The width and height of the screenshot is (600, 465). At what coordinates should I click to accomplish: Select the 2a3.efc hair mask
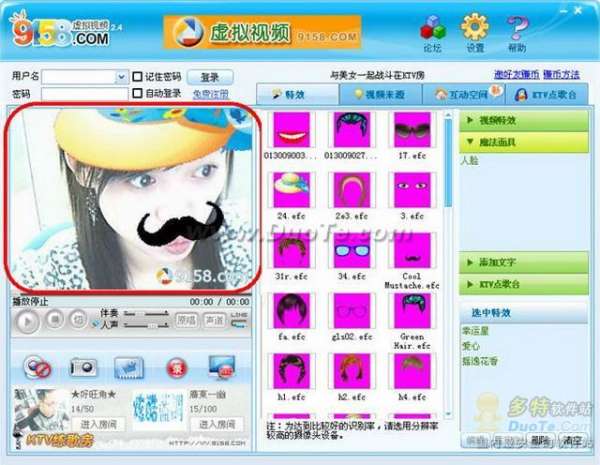(352, 190)
